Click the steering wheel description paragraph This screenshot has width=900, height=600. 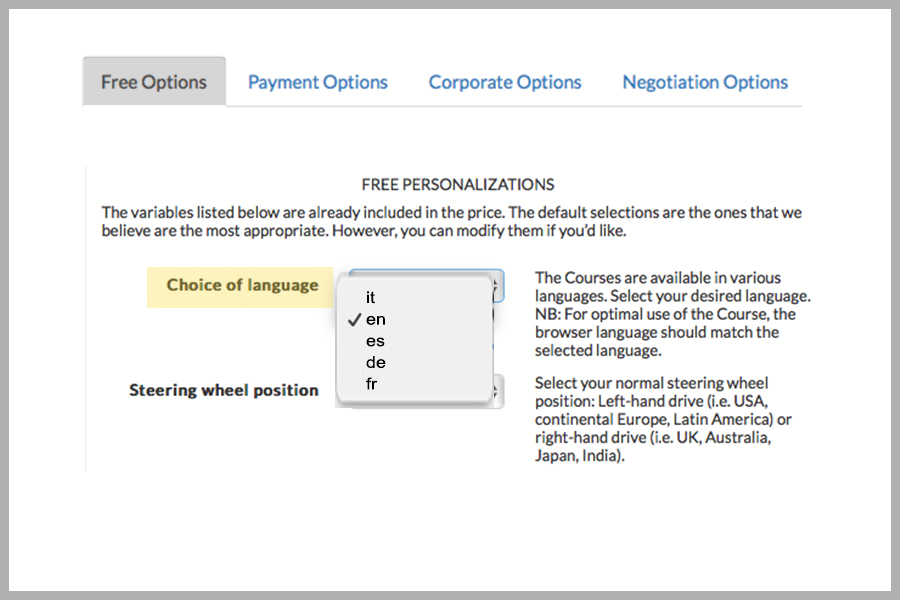(663, 419)
